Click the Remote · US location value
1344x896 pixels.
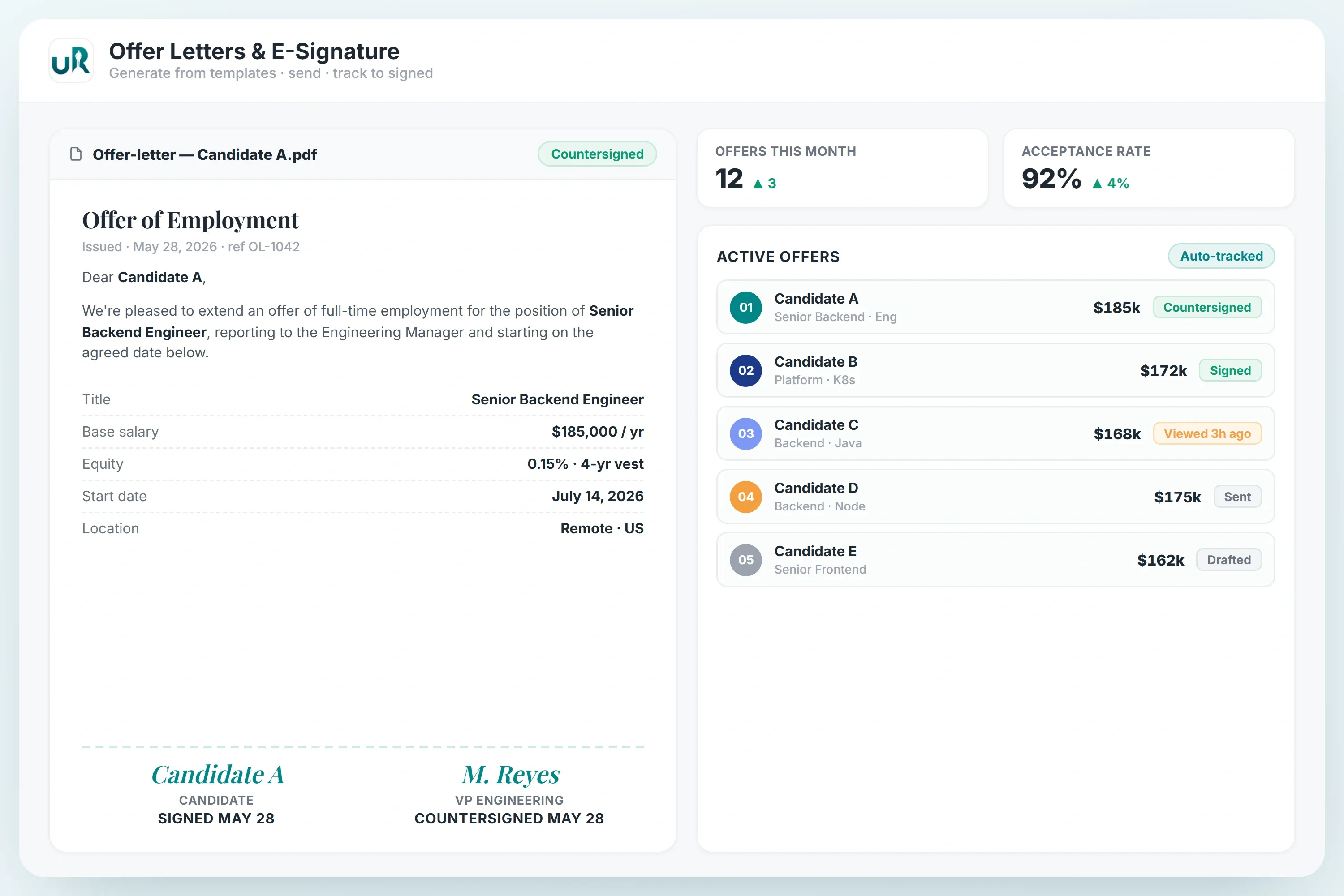click(x=602, y=528)
